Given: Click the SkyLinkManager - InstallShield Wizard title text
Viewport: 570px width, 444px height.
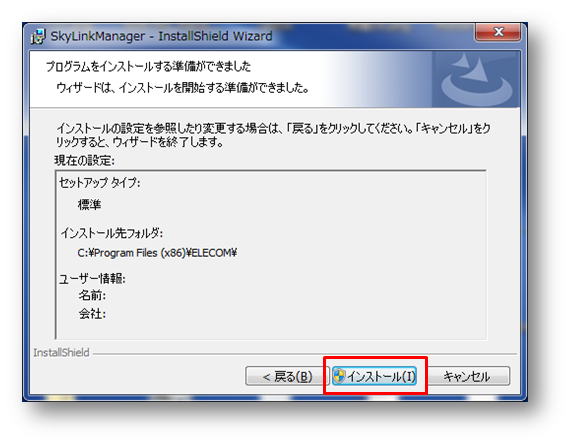Looking at the screenshot, I should coord(161,36).
